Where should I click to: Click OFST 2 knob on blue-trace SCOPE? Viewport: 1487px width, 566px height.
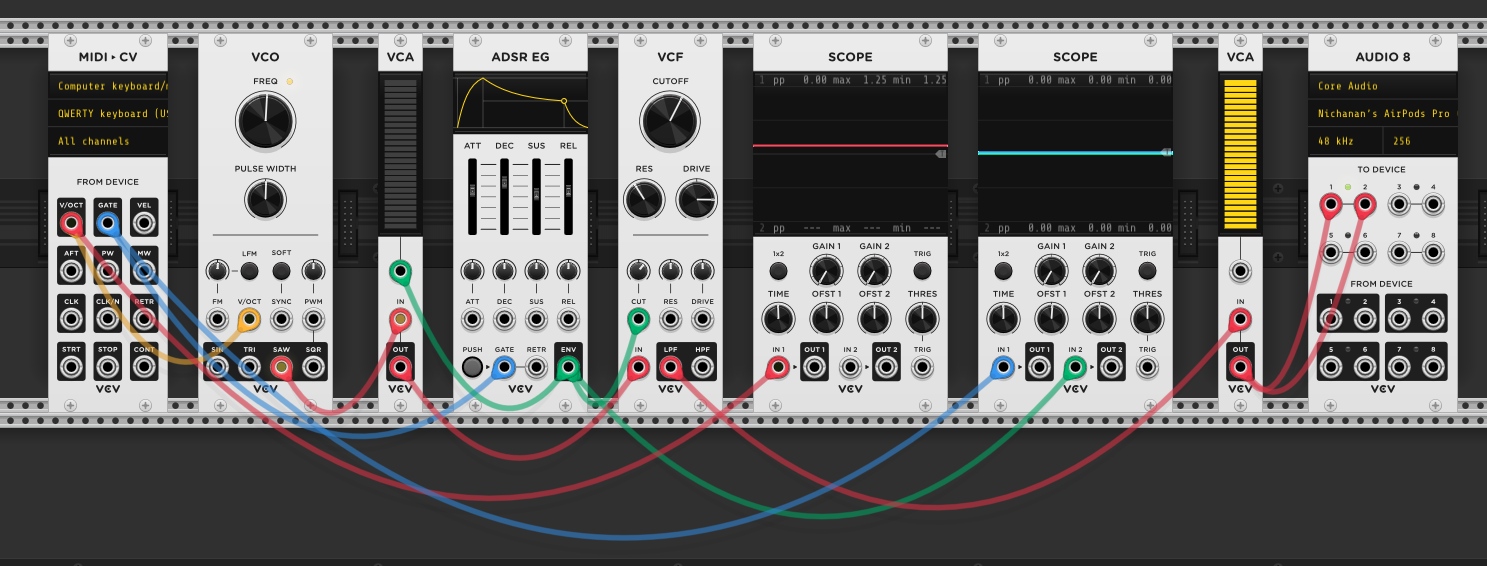point(1099,318)
